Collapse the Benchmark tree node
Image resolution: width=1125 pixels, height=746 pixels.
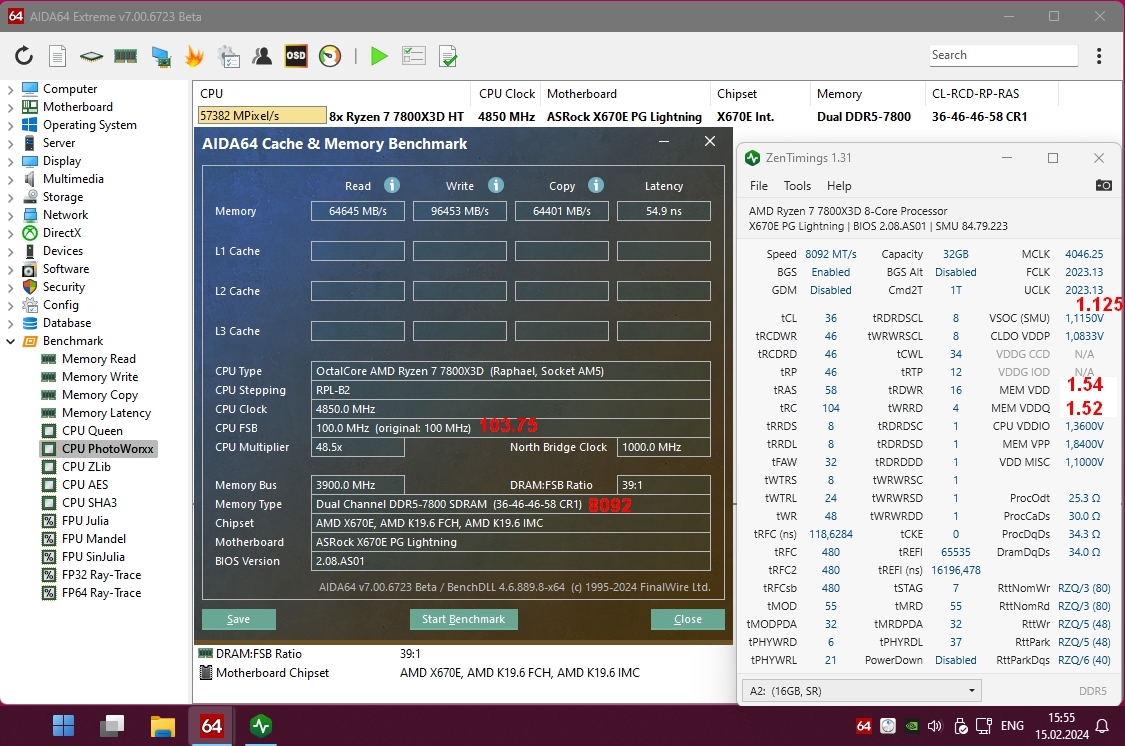(x=10, y=341)
